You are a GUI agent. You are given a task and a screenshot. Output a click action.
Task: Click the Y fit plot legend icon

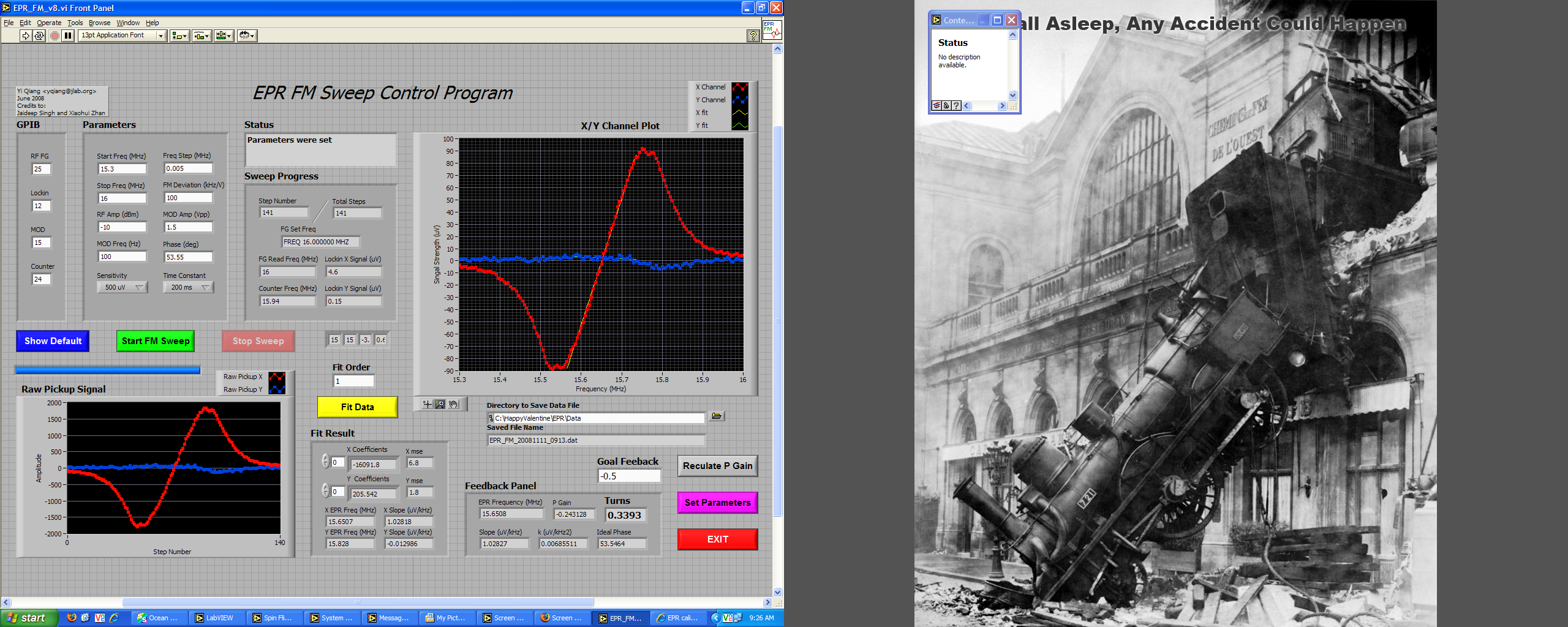740,126
